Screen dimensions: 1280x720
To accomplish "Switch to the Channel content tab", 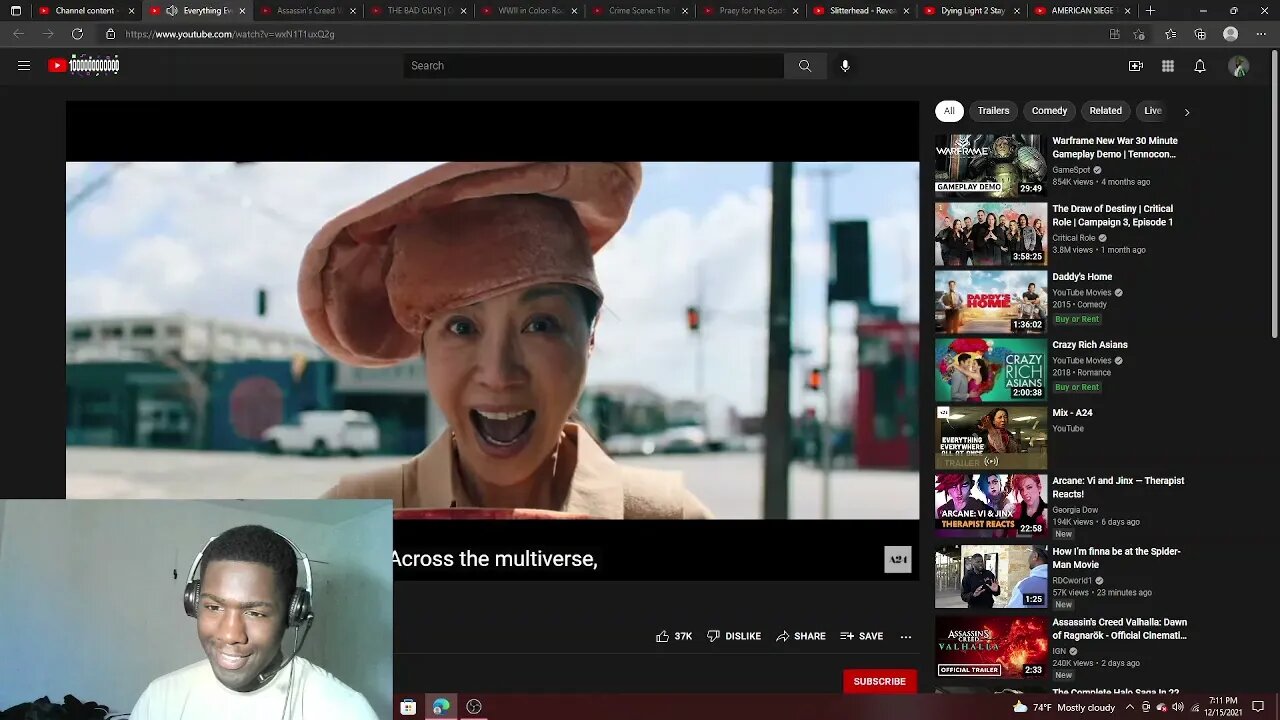I will (x=84, y=11).
